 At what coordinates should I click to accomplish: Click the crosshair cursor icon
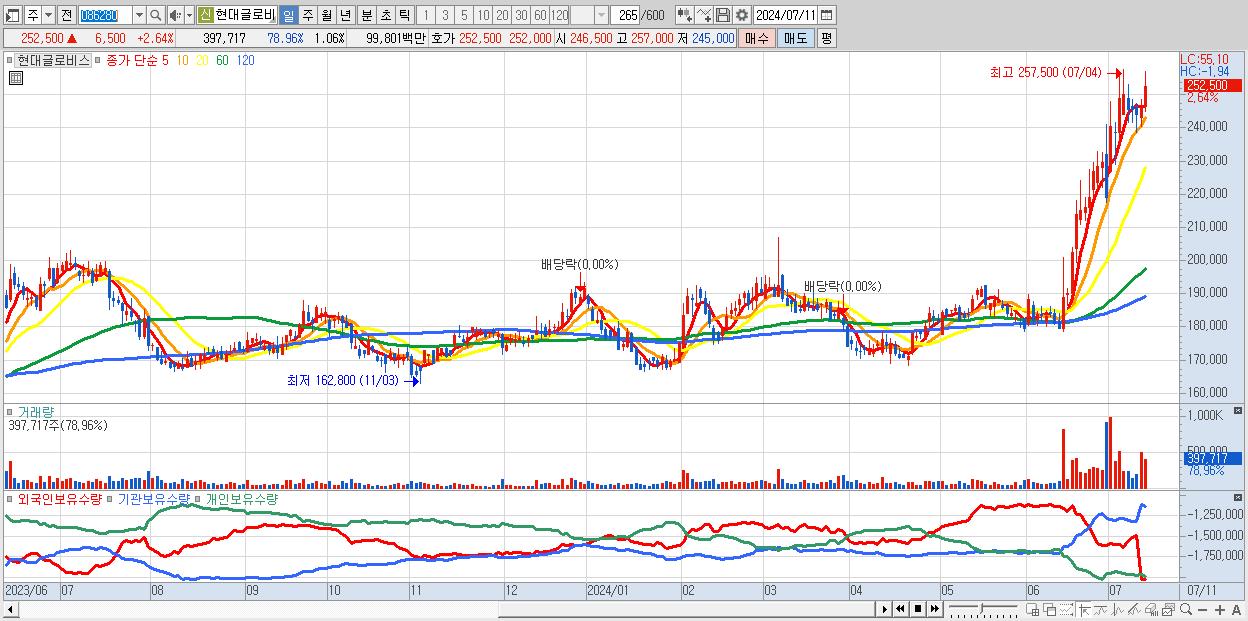[1084, 610]
